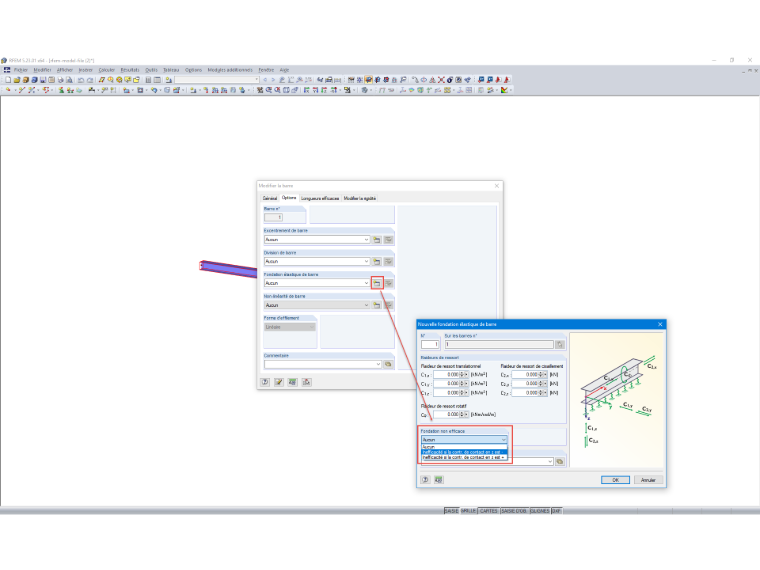Screen dimensions: 760x570
Task: Create new elastic bar foundation icon
Action: 377,283
